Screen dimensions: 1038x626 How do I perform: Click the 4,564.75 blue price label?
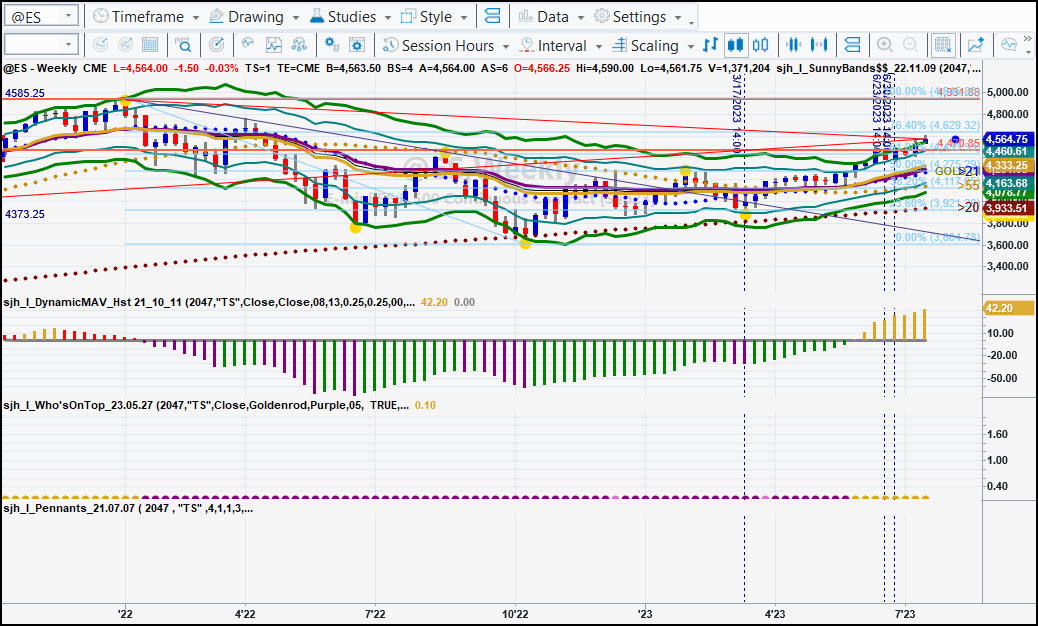coord(1006,139)
